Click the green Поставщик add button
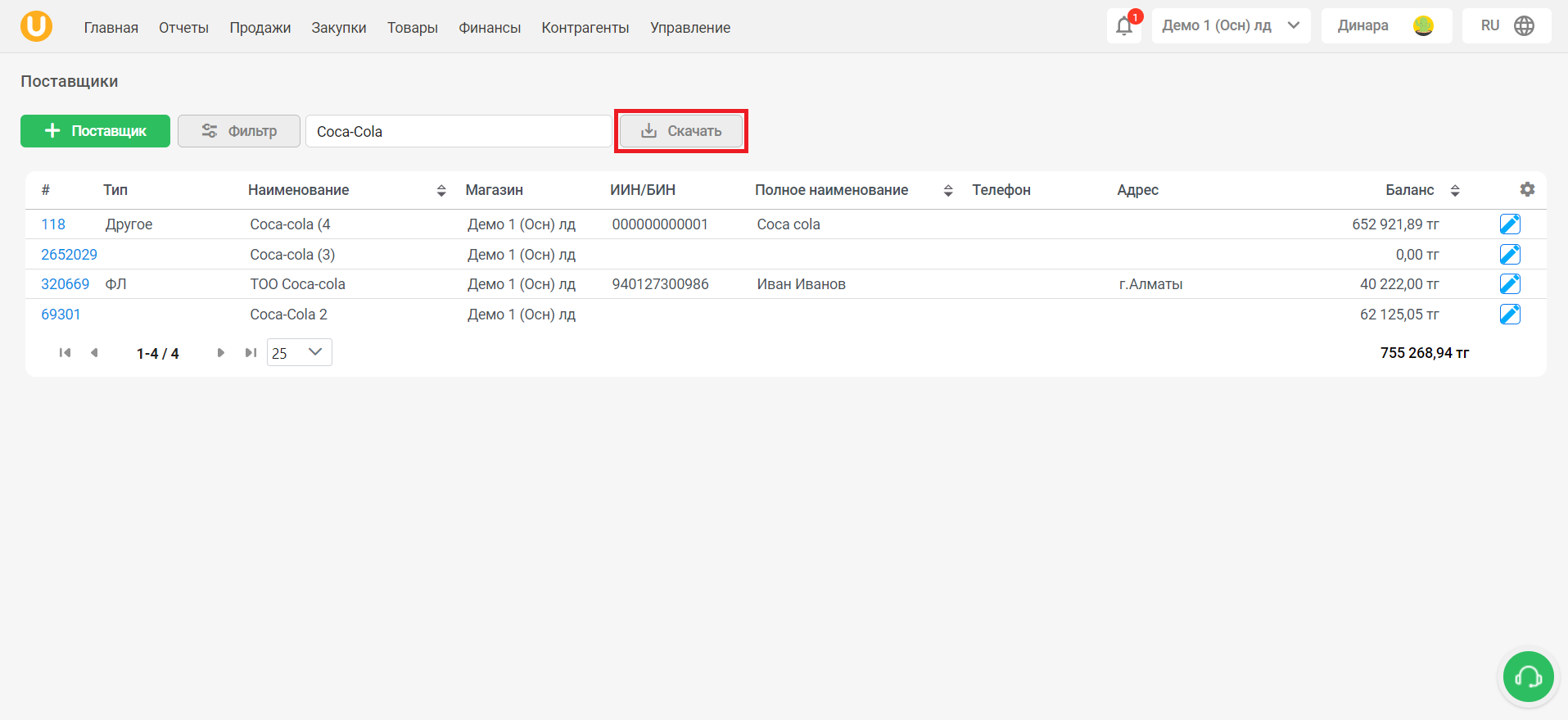The height and width of the screenshot is (720, 1568). [95, 131]
